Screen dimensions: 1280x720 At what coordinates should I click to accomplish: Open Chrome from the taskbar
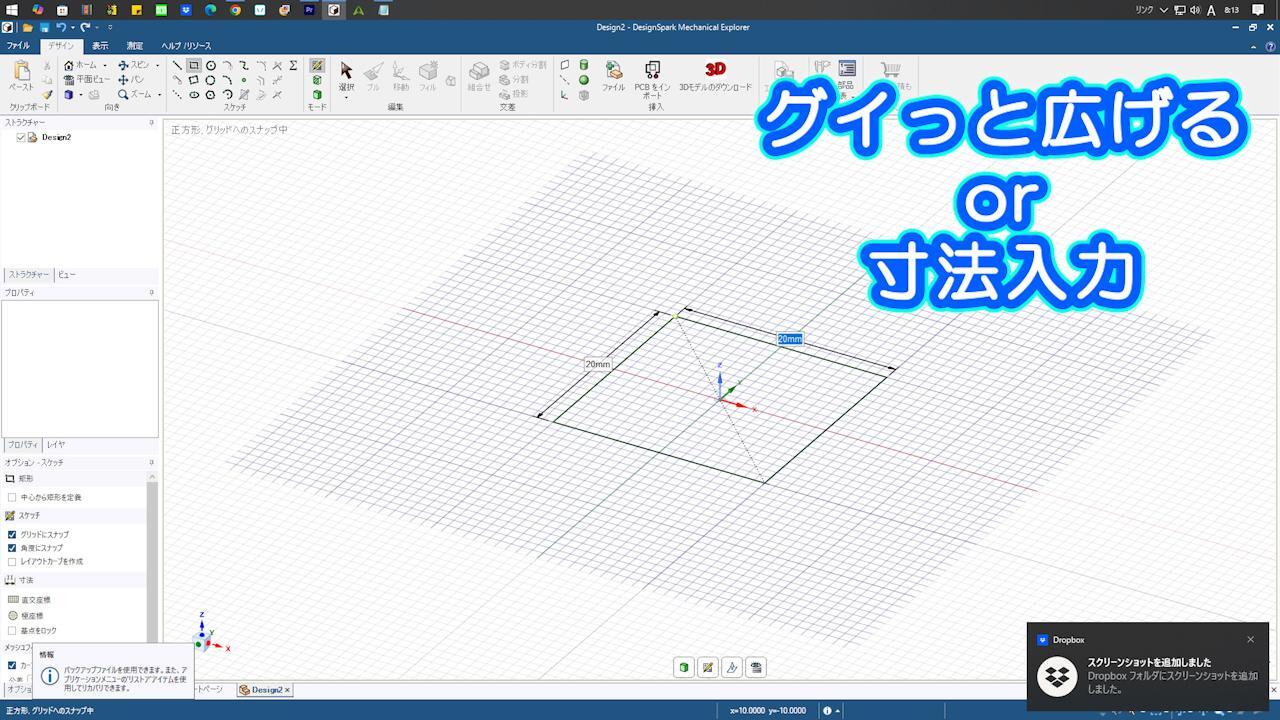[235, 10]
